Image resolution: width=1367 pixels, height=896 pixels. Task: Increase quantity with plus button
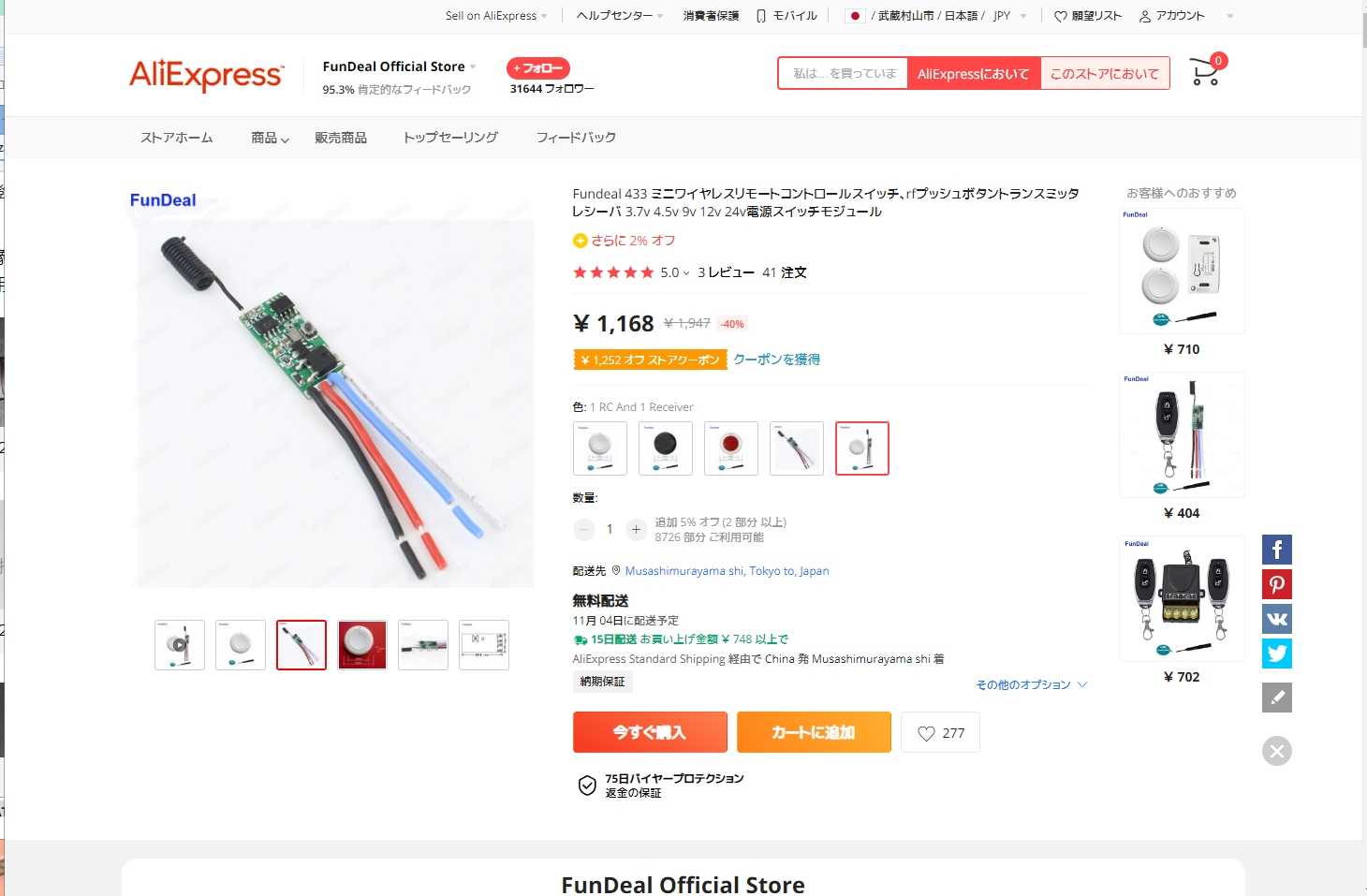coord(636,530)
